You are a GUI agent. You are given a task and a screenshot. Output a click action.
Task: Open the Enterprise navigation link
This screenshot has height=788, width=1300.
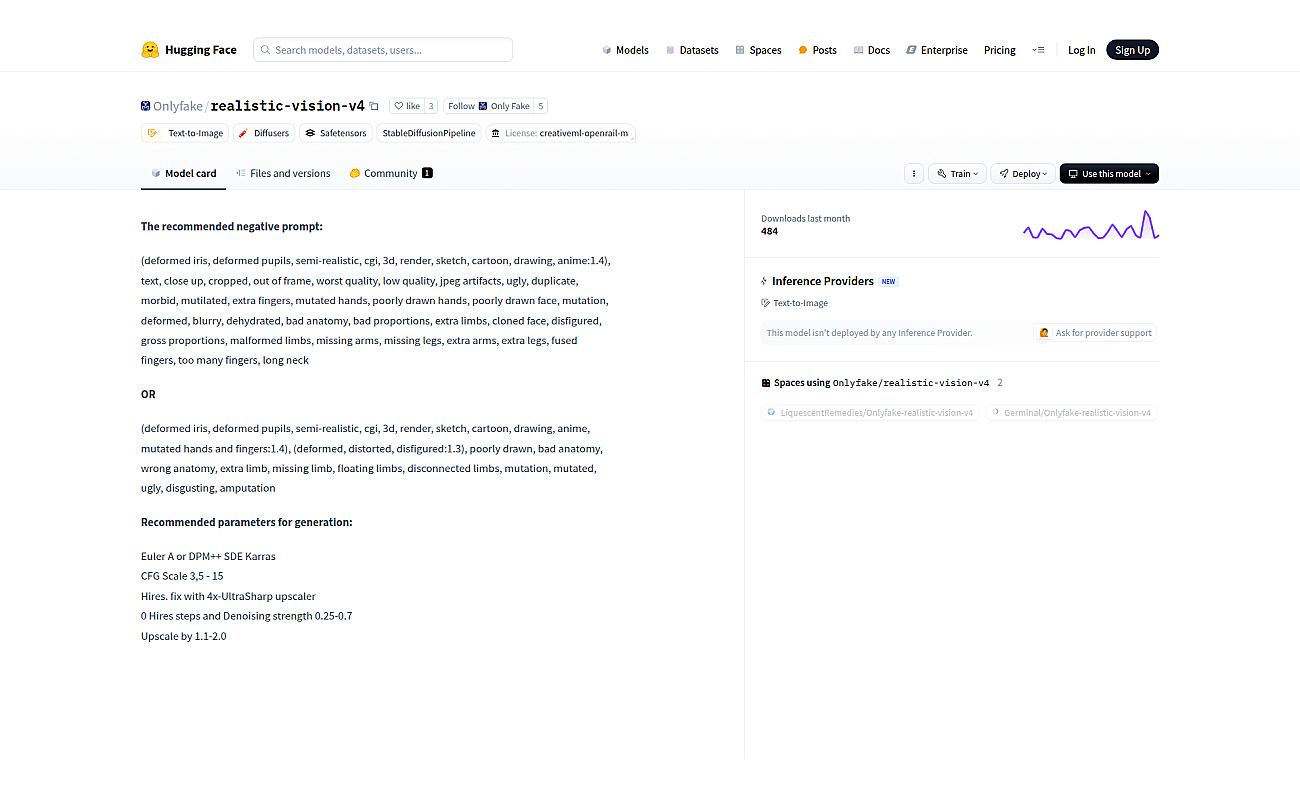coord(937,50)
